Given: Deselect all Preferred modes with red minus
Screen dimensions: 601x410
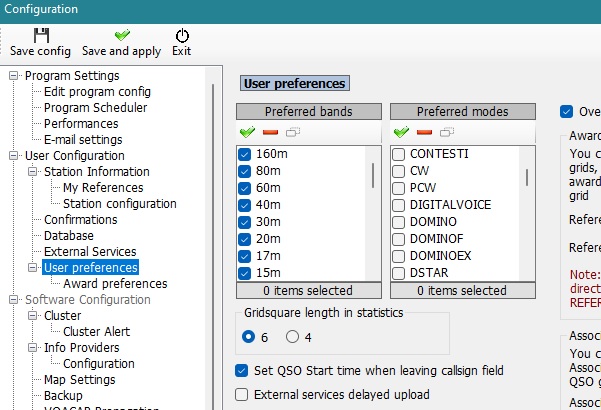Looking at the screenshot, I should coord(424,132).
